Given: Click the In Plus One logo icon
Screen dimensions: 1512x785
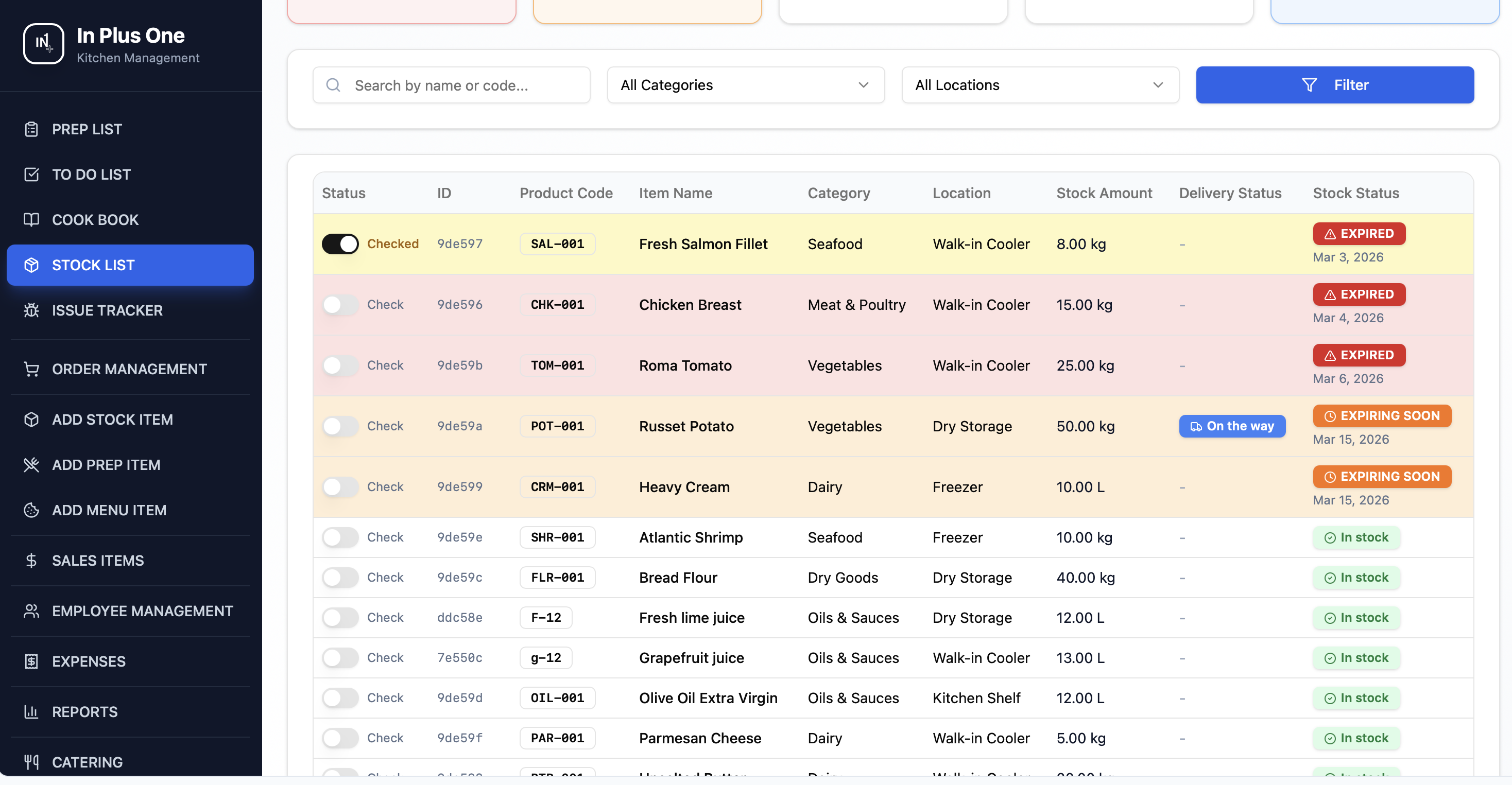Looking at the screenshot, I should [x=43, y=43].
